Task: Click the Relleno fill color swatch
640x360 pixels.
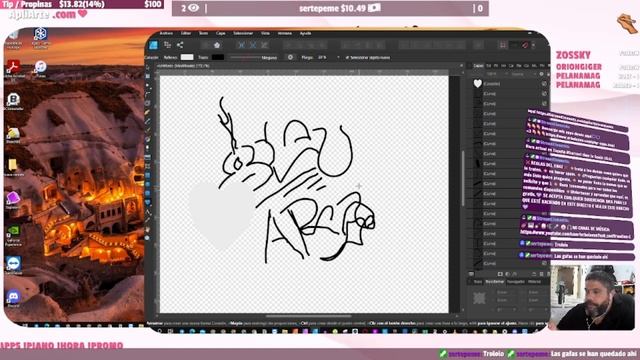Action: point(187,58)
